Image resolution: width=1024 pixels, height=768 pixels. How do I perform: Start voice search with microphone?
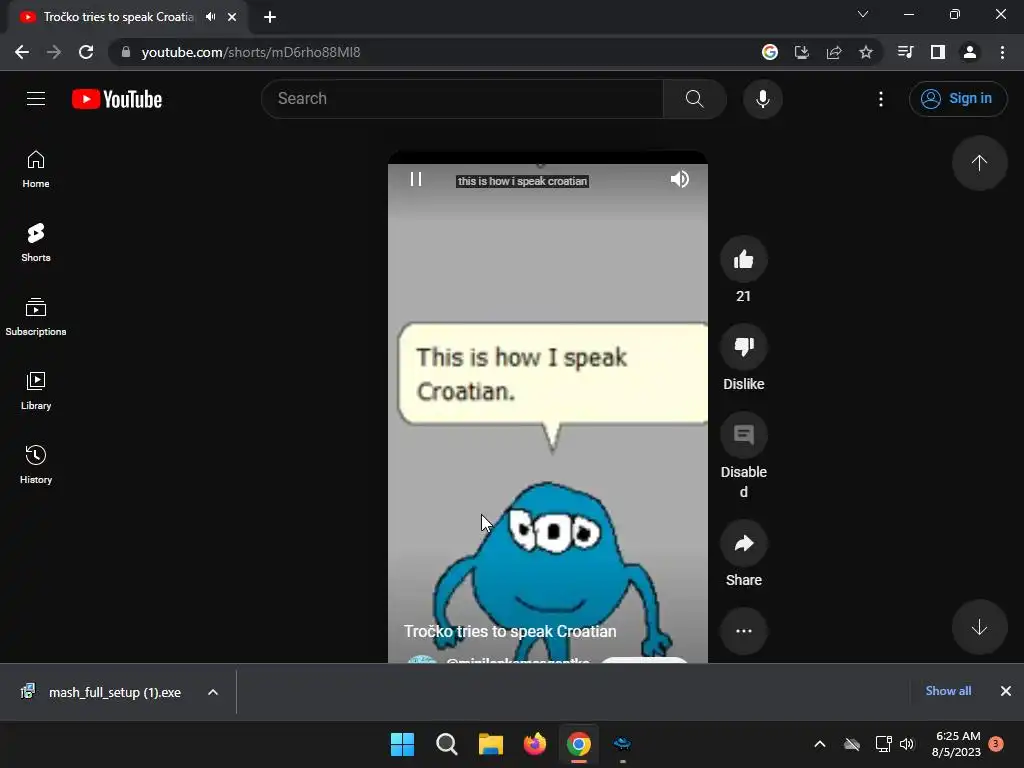click(762, 99)
